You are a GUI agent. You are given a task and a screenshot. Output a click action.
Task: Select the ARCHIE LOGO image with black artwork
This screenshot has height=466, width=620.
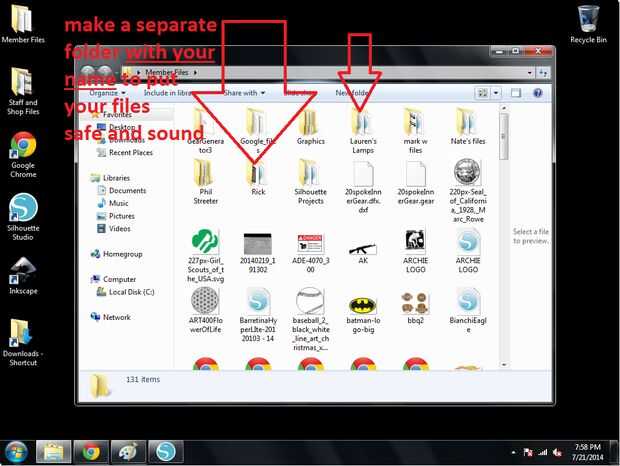[x=415, y=251]
